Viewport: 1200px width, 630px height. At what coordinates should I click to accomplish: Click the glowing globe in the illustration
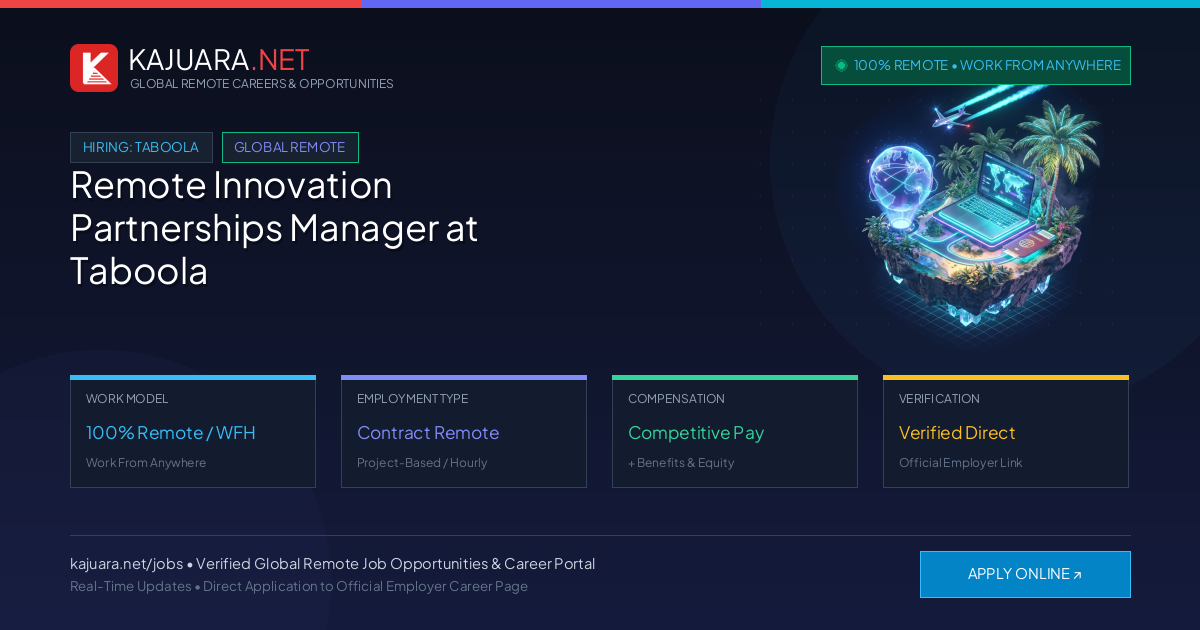tap(900, 178)
